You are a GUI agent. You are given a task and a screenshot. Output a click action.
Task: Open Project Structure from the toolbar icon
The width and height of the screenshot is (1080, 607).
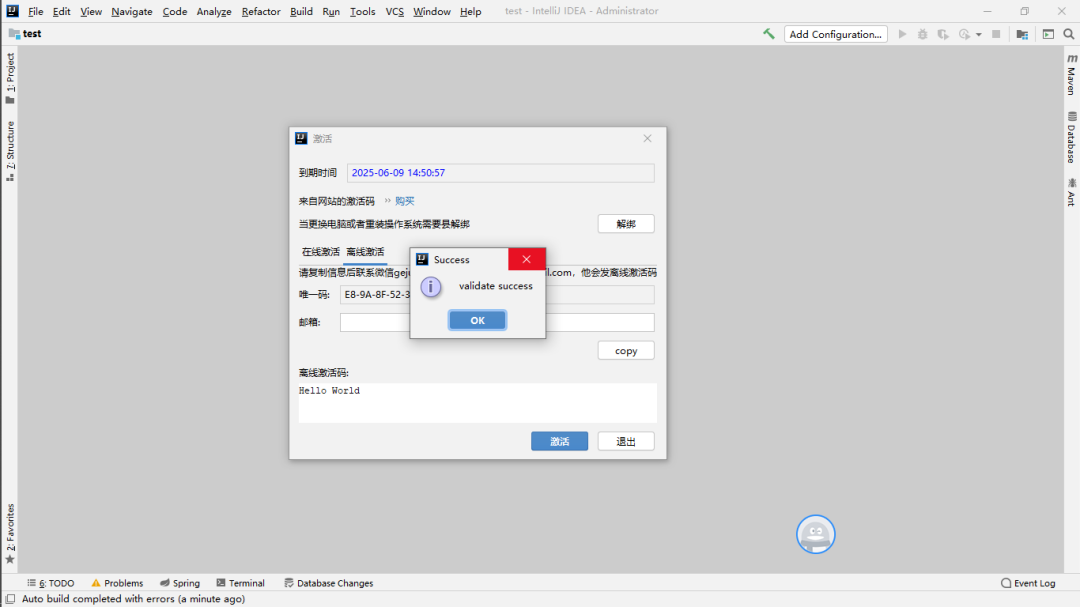[1022, 34]
